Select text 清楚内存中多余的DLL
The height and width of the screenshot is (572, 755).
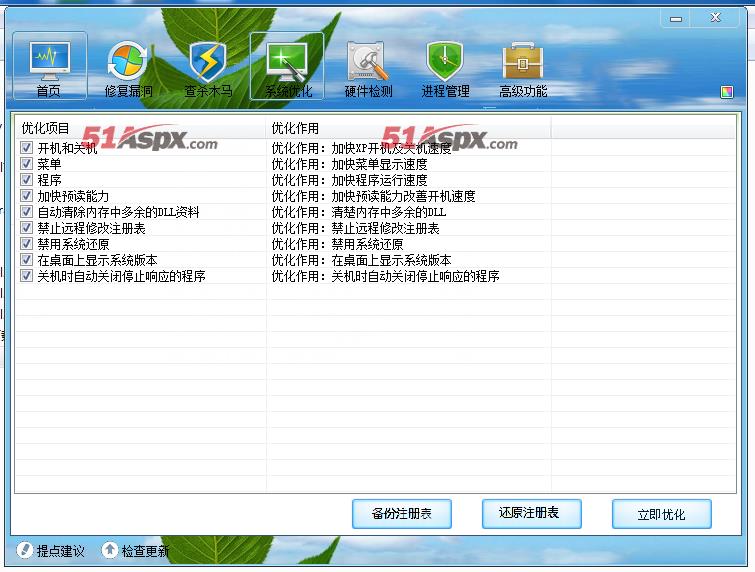(389, 212)
